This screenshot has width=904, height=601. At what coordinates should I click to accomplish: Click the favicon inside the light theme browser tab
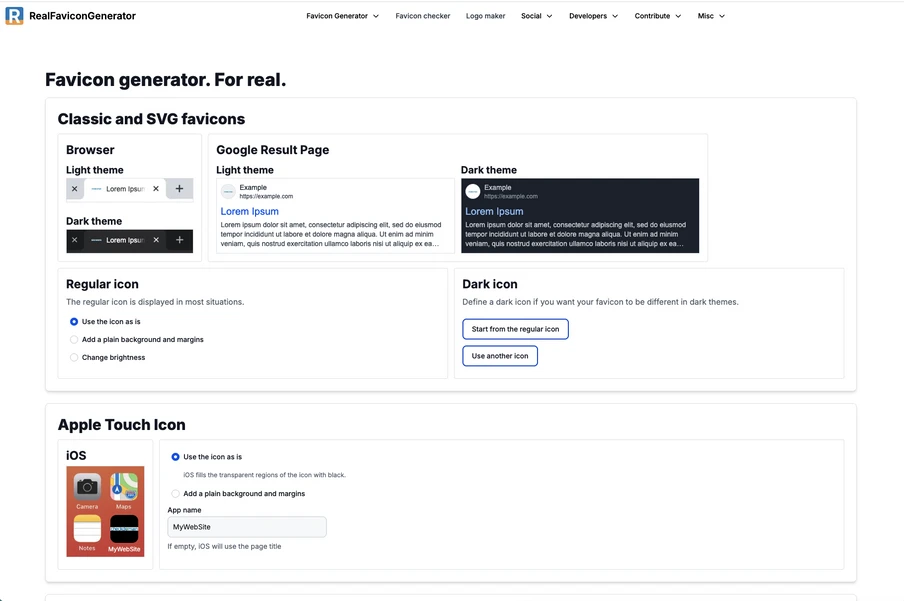pyautogui.click(x=97, y=188)
